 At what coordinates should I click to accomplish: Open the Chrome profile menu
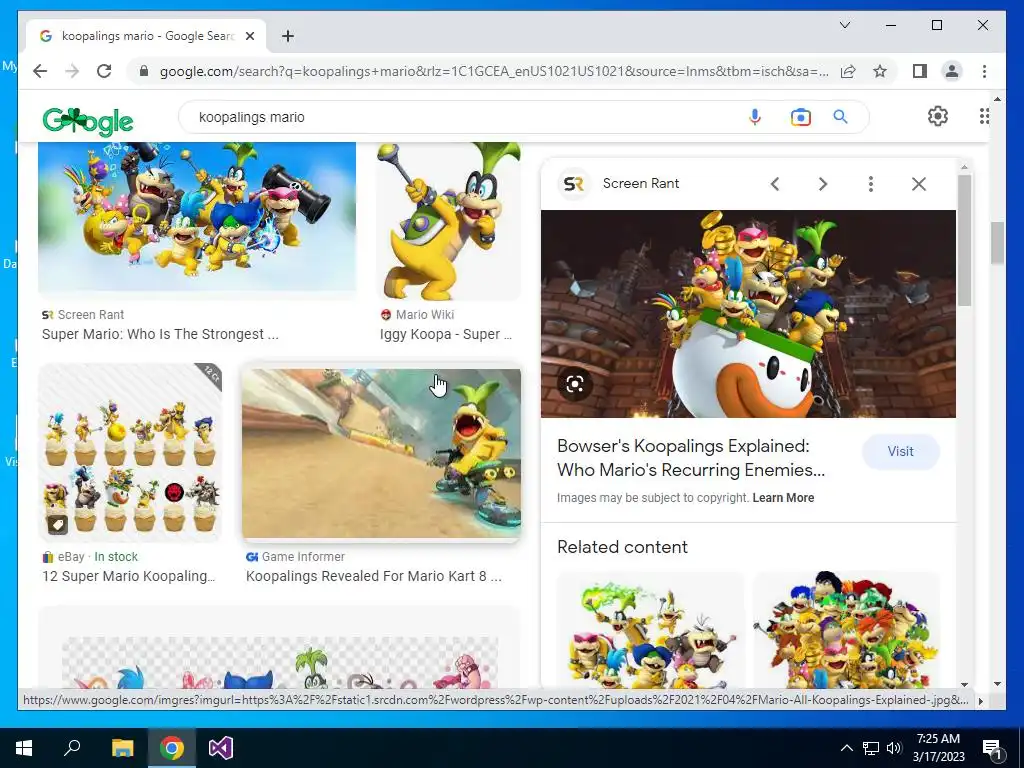click(952, 71)
